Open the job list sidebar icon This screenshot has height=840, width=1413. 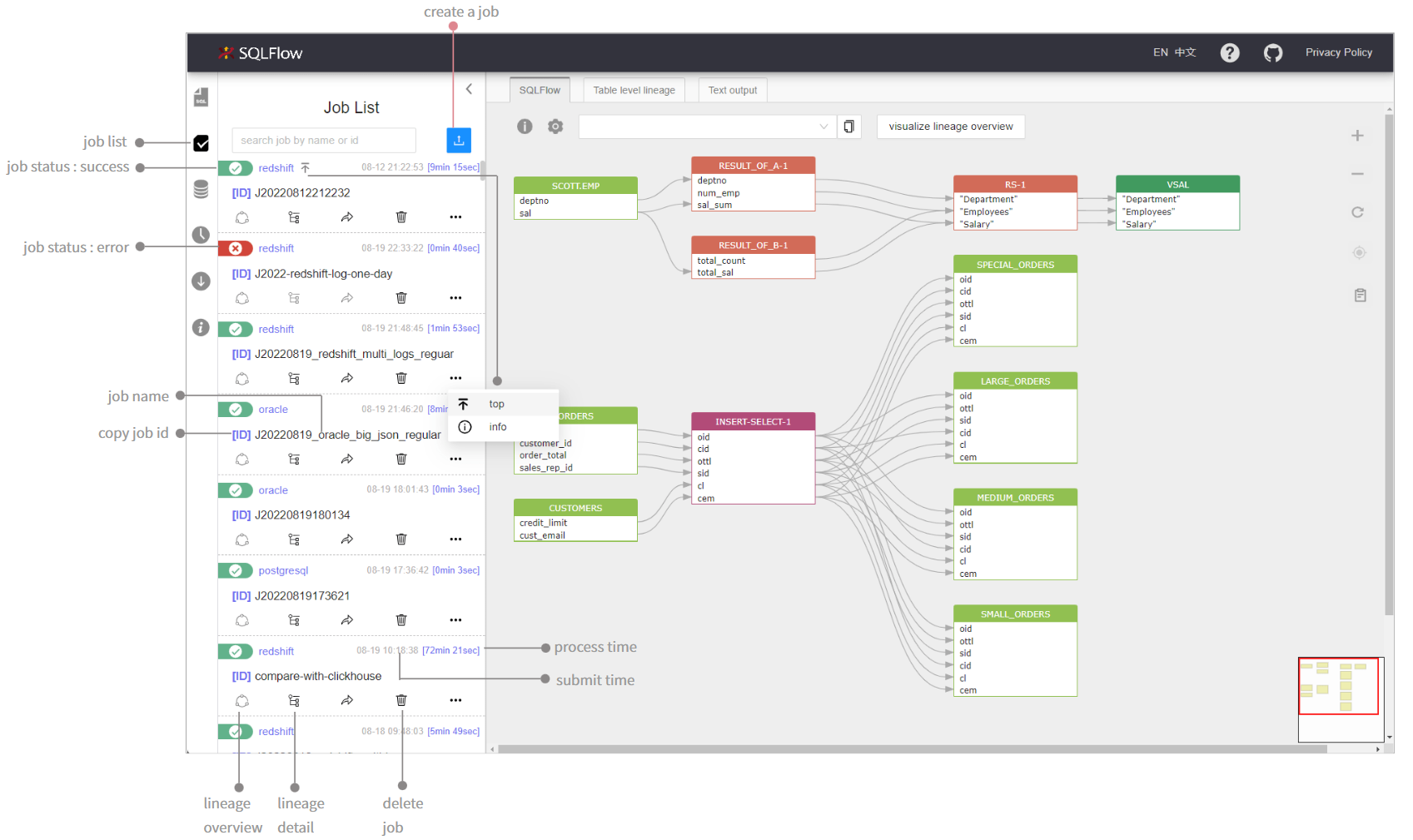(x=201, y=143)
